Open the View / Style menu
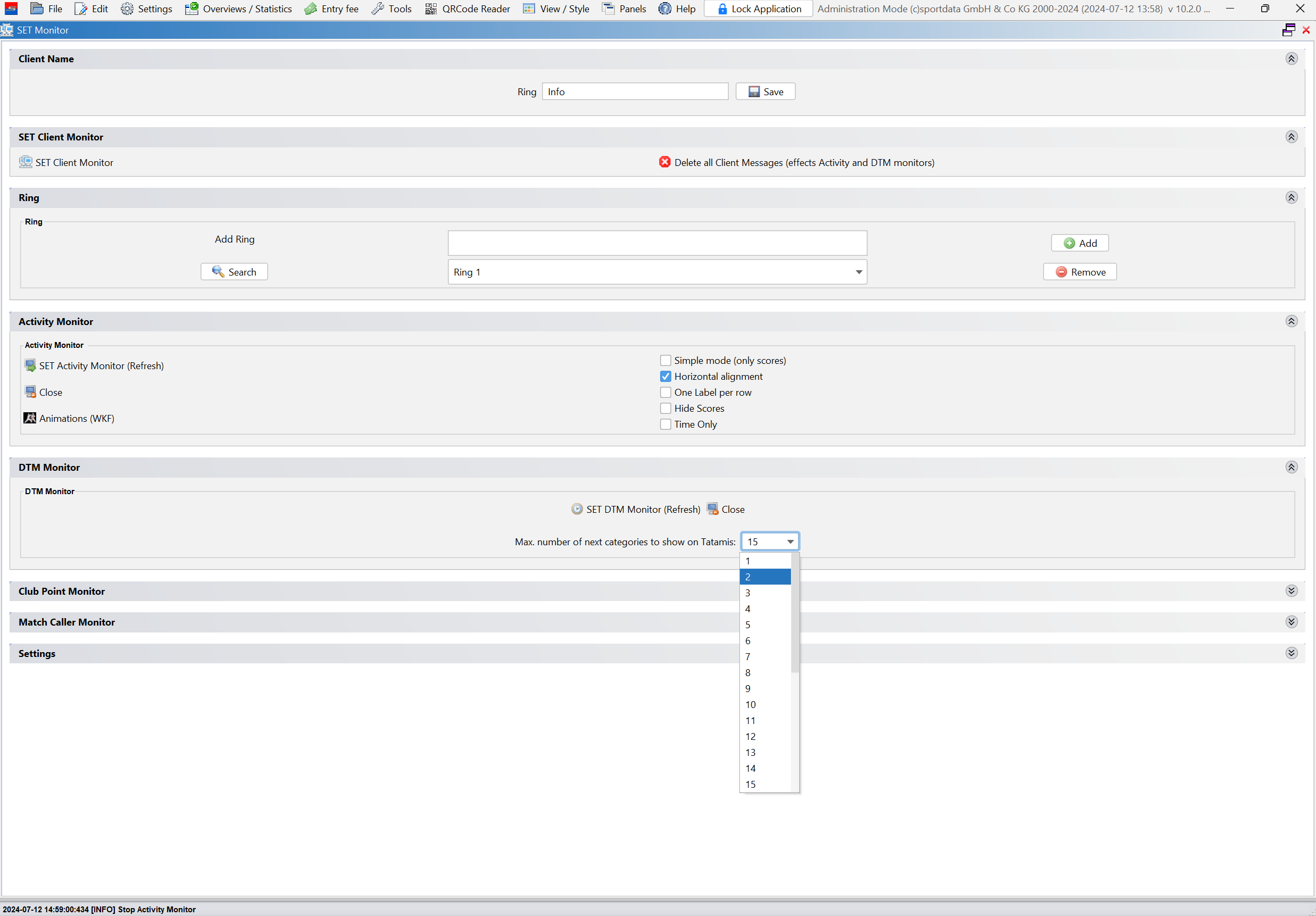This screenshot has height=916, width=1316. pyautogui.click(x=556, y=9)
